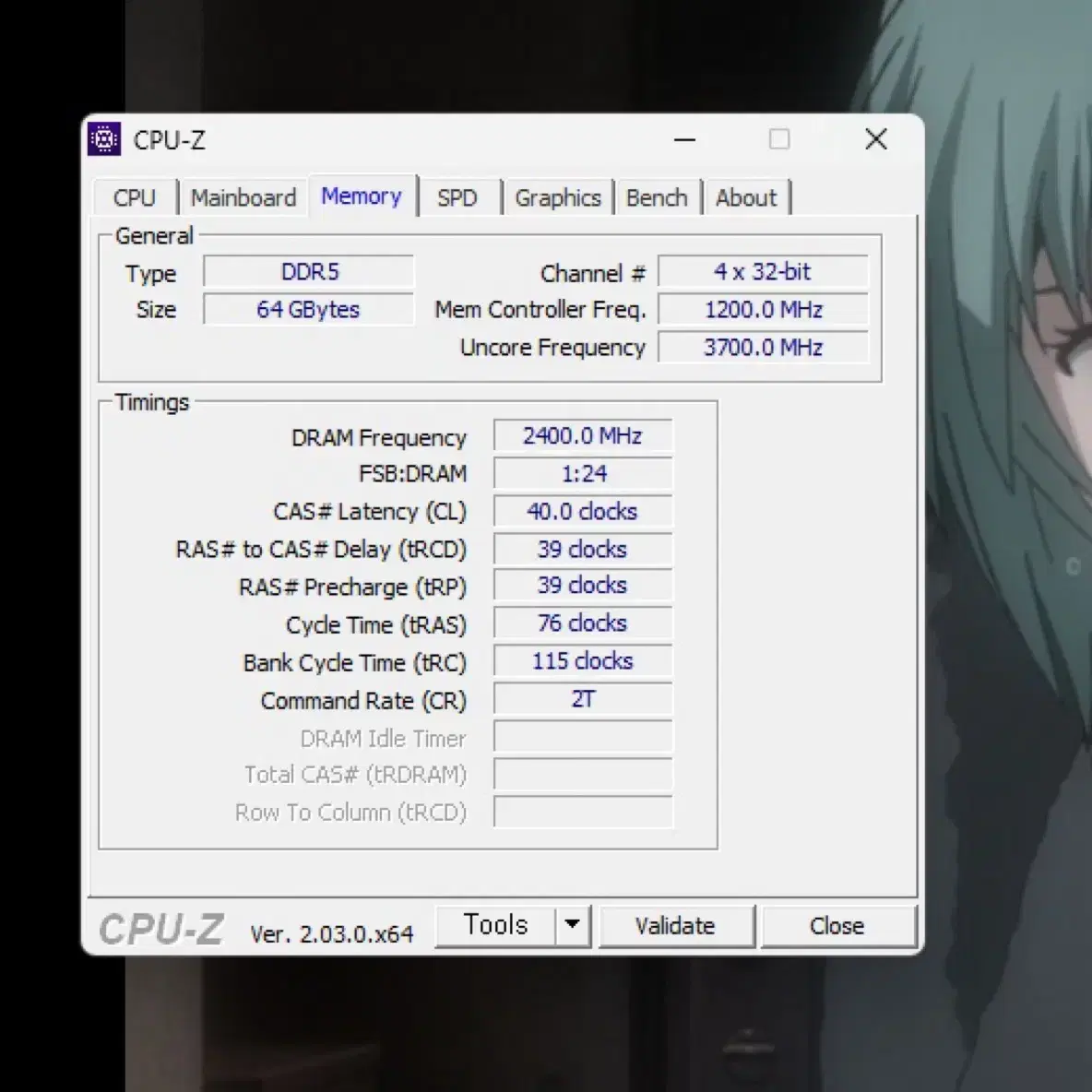
Task: Click the Close button at bottom
Action: [837, 926]
